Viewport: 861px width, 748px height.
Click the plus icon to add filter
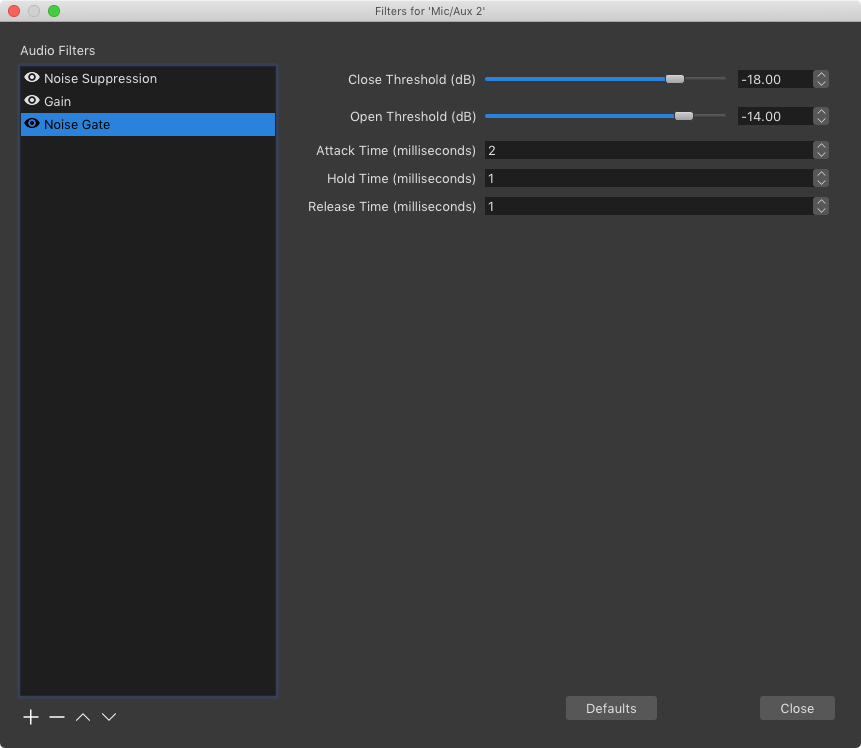pyautogui.click(x=31, y=717)
